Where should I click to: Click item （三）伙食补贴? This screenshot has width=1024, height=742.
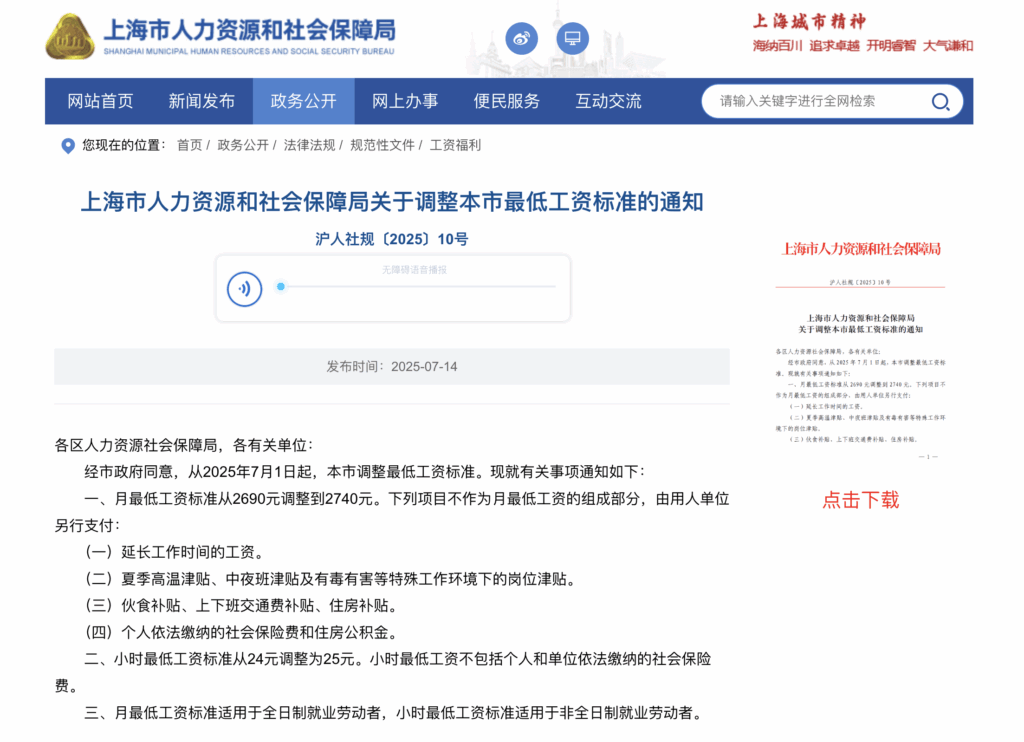pos(242,605)
